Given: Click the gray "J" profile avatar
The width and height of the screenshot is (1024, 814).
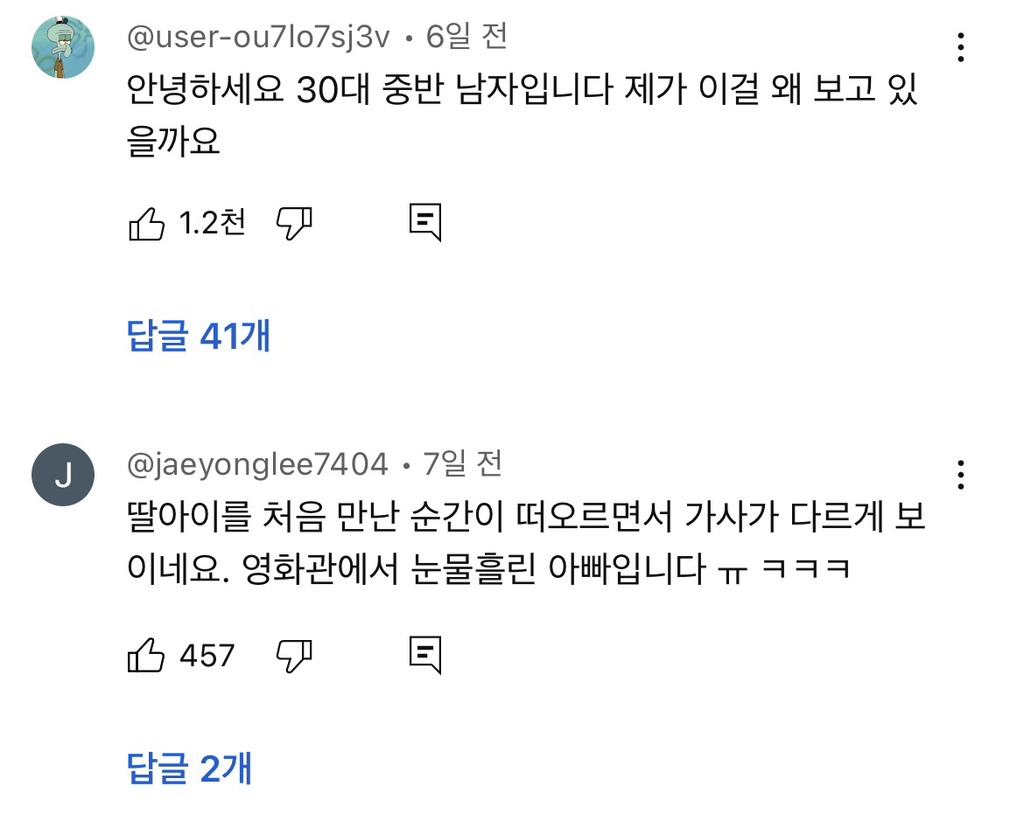Looking at the screenshot, I should point(63,475).
